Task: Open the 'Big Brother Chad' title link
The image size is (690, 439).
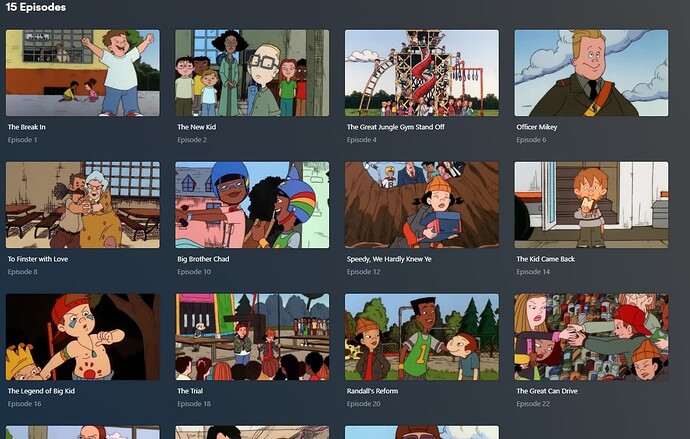Action: [x=203, y=259]
